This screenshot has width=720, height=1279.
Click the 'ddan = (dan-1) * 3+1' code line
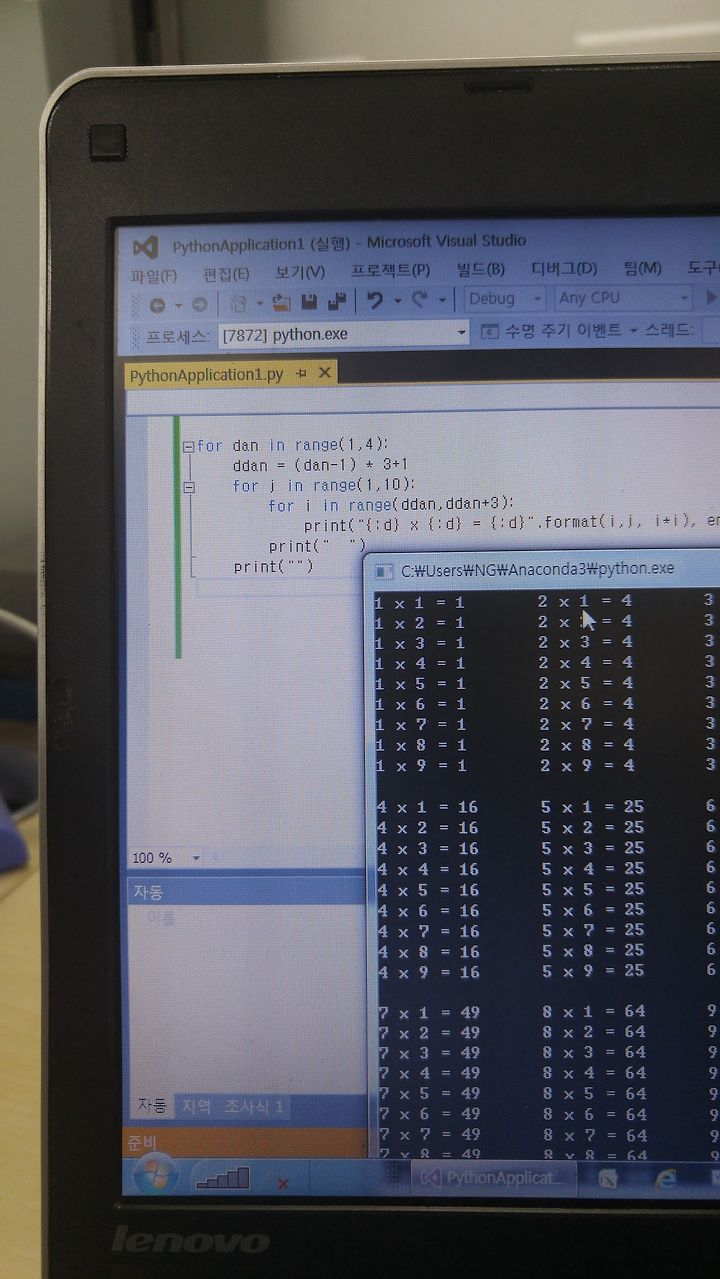point(321,466)
